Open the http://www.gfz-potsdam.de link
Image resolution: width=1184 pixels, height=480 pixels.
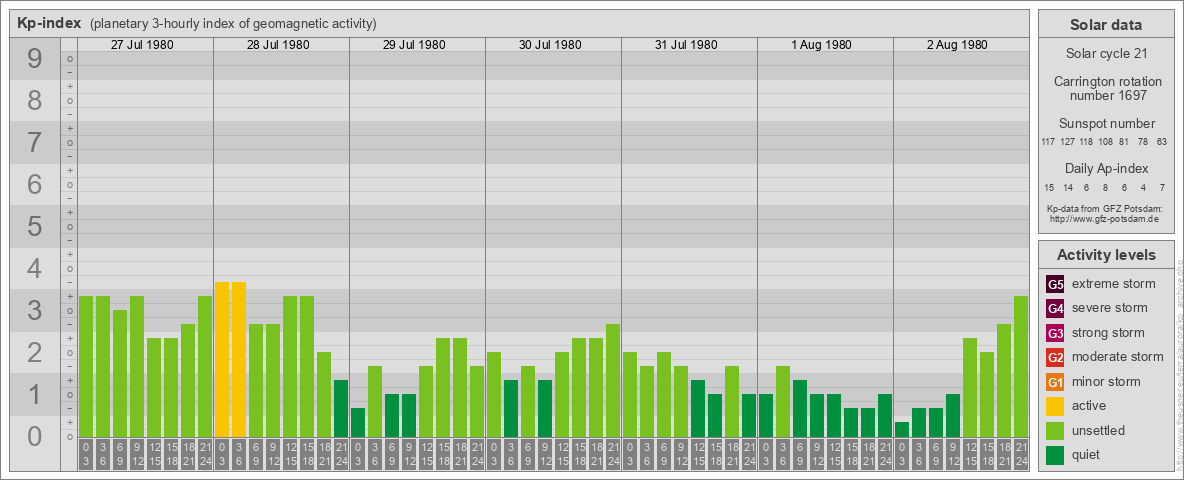[x=1106, y=218]
